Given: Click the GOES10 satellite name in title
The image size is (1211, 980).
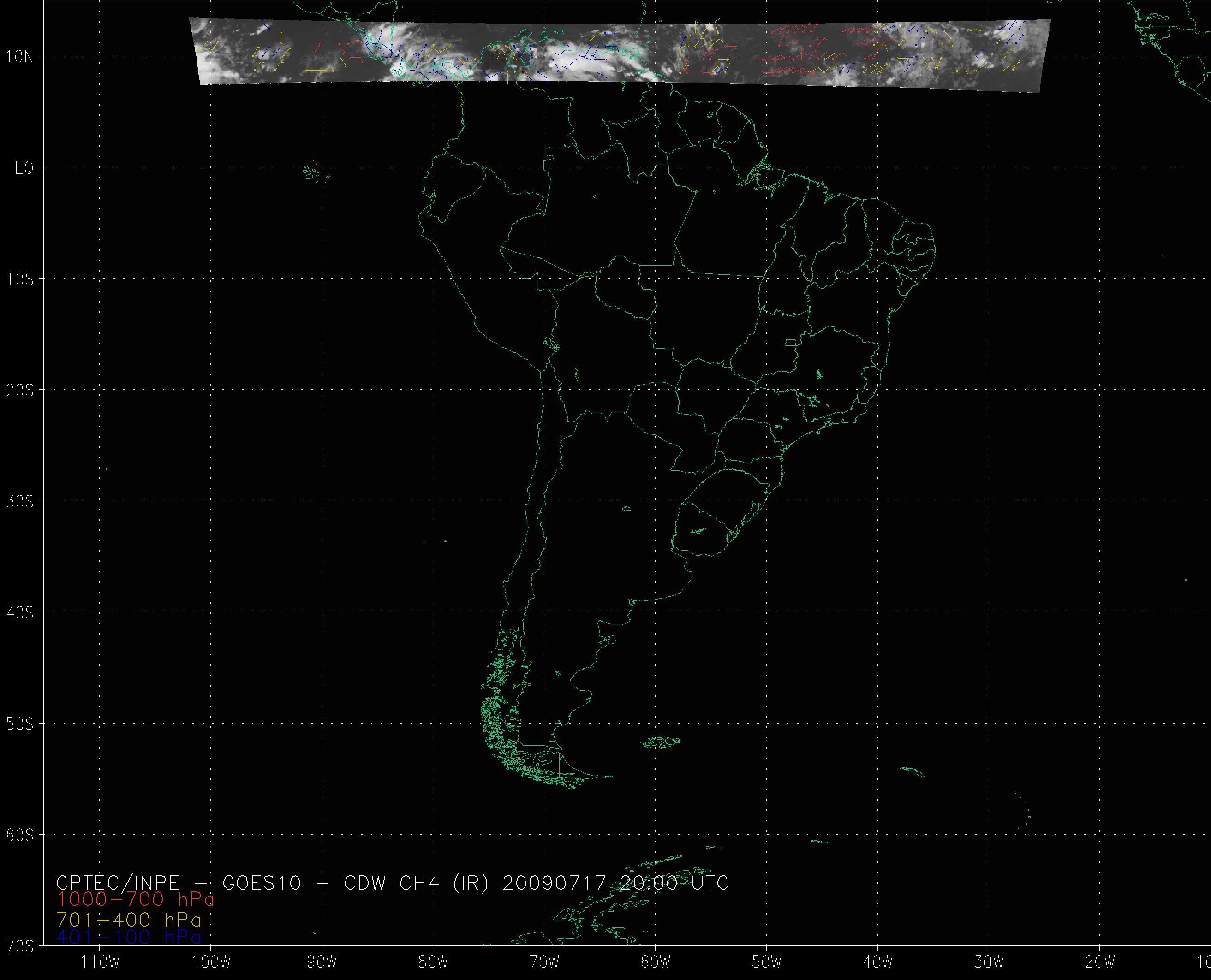Looking at the screenshot, I should pos(262,882).
